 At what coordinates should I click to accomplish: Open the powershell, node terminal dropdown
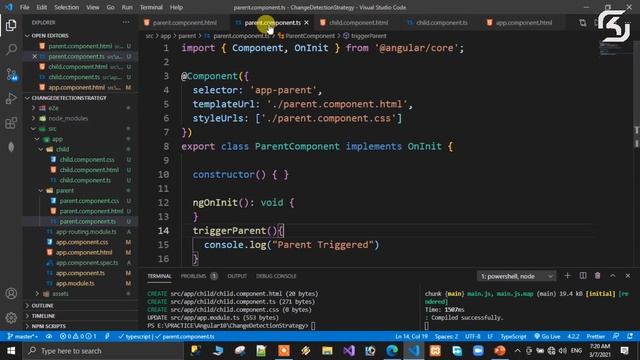coord(516,276)
